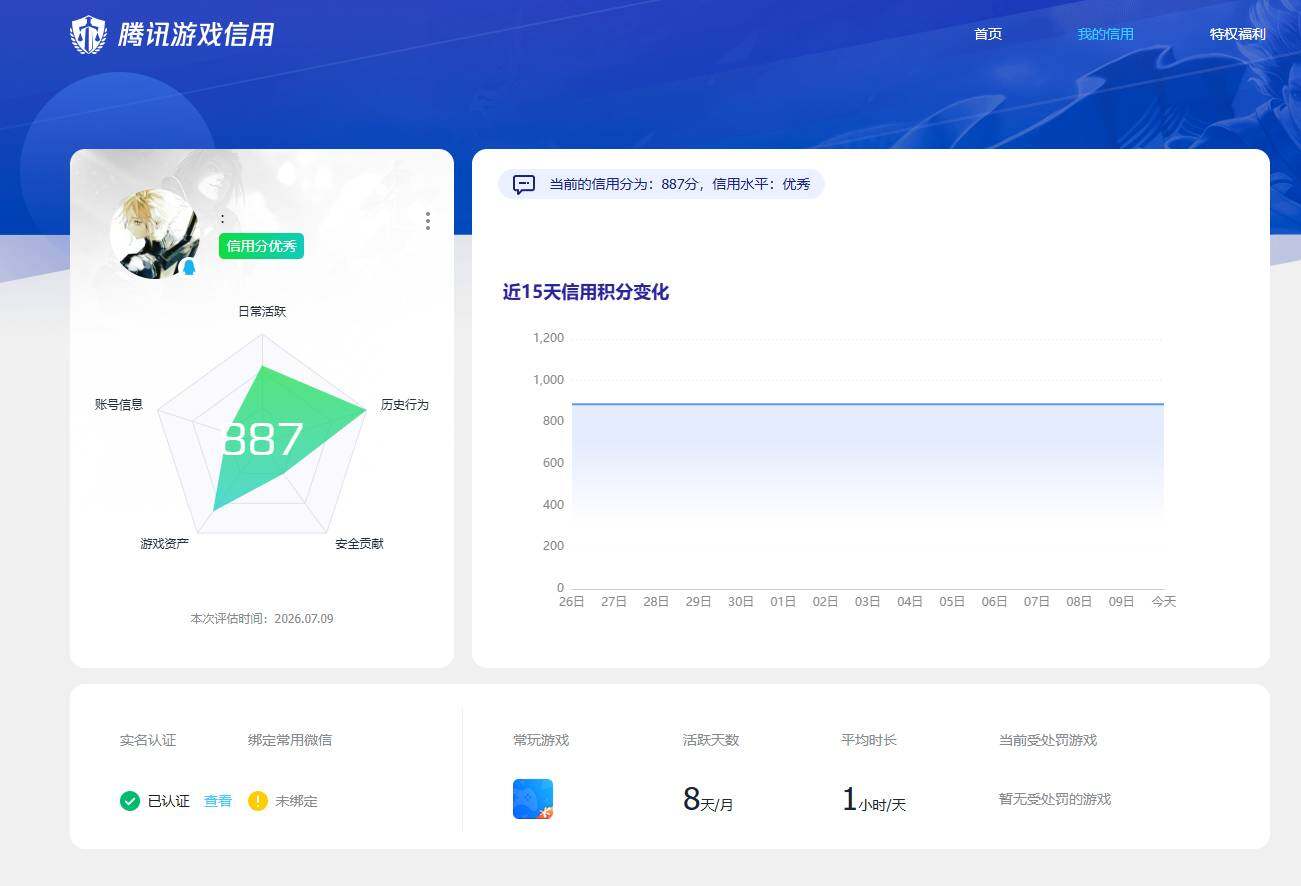Click the 常玩游戏 heading
Screen dimensions: 1301x886
pyautogui.click(x=541, y=740)
